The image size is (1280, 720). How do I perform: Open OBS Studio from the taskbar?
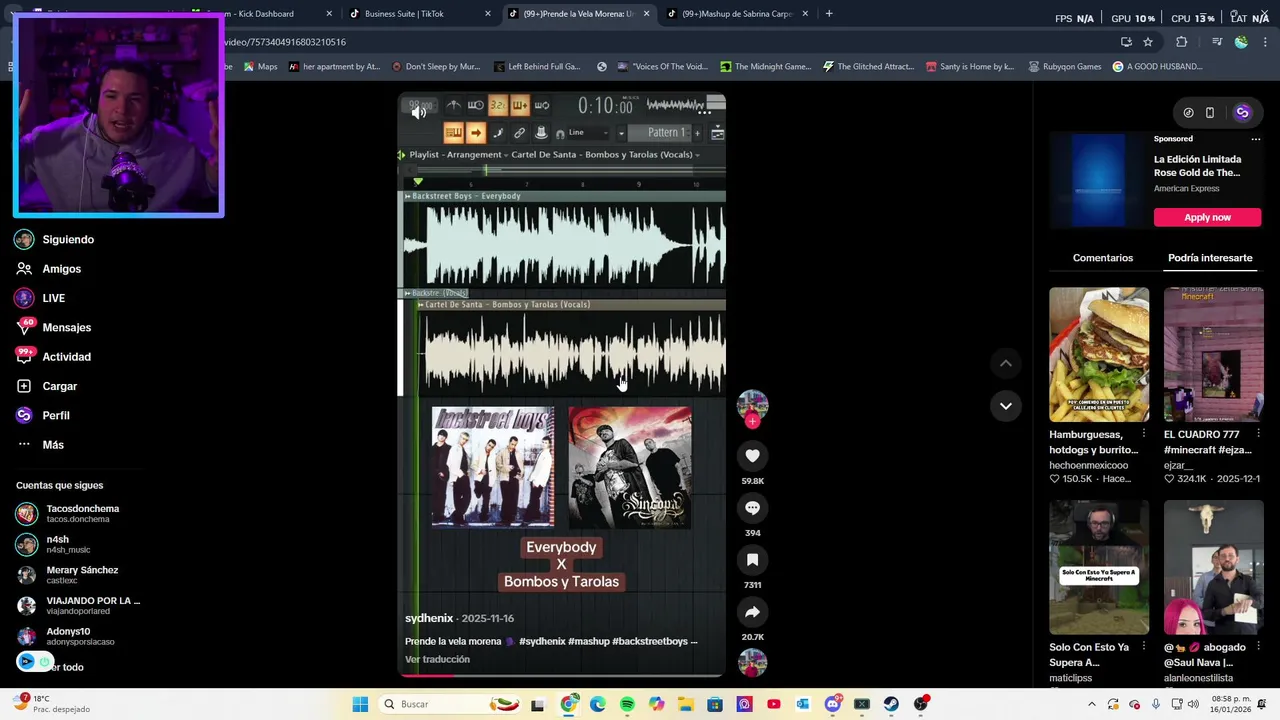pos(920,704)
